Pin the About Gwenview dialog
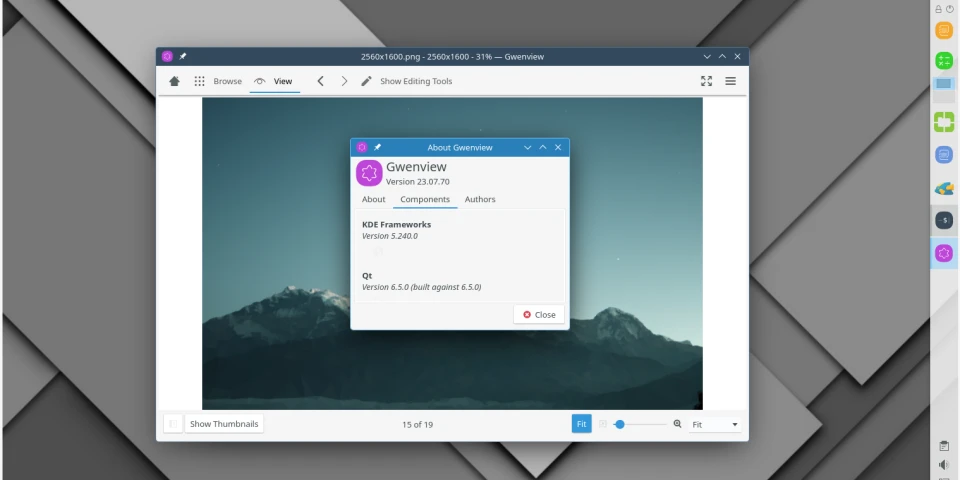960x480 pixels. pos(378,147)
